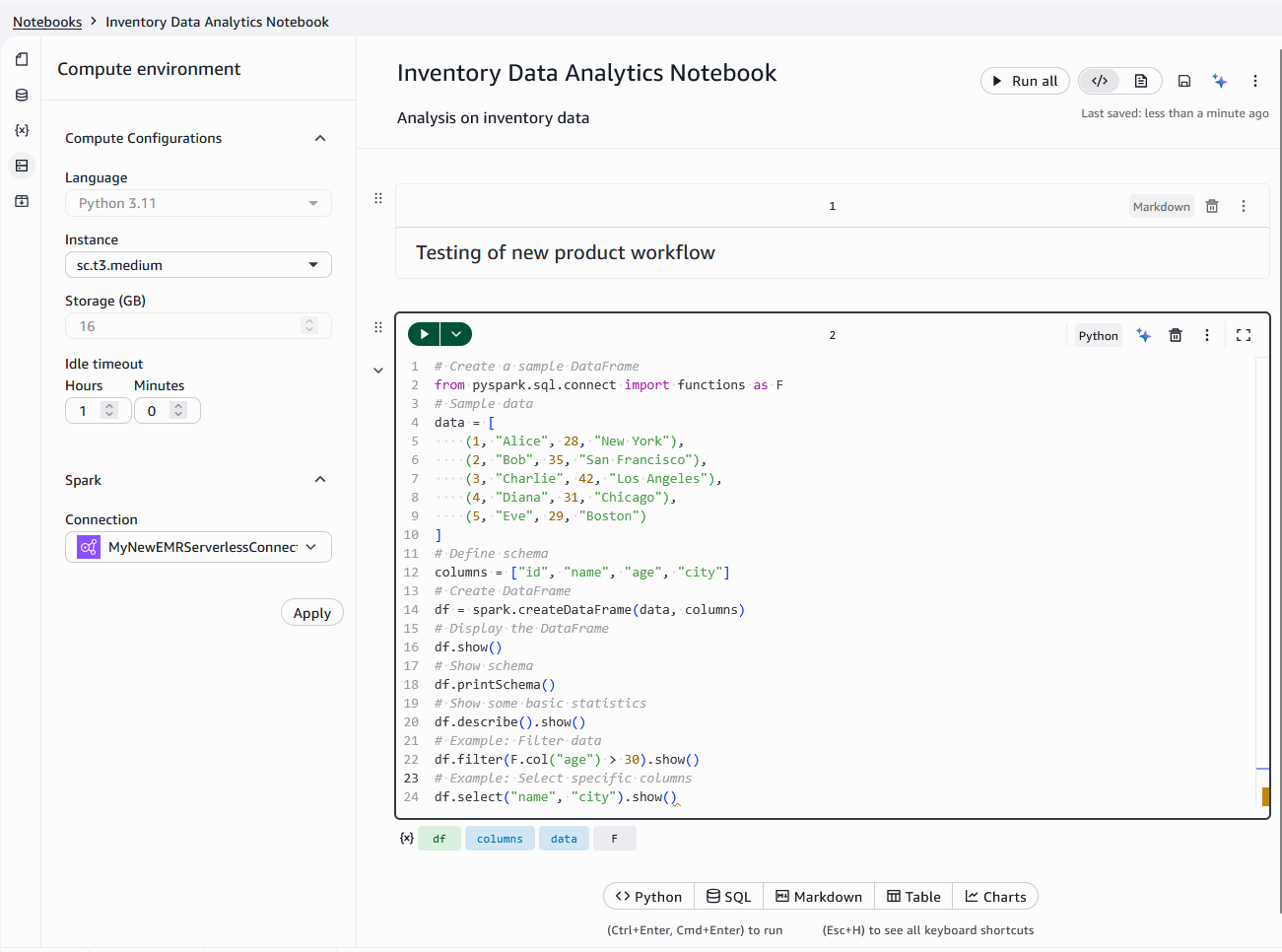Open the compute environment sidebar icon
Viewport: 1282px width, 952px height.
point(22,166)
